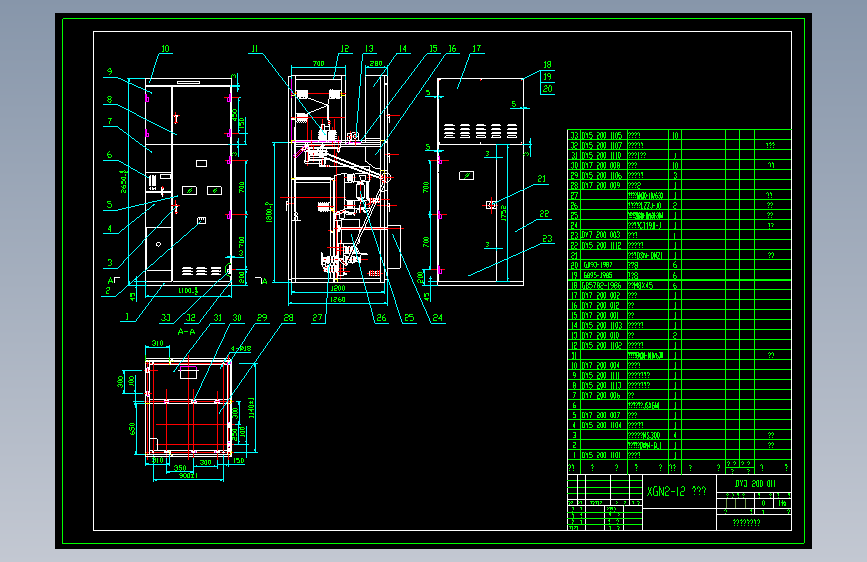Image resolution: width=867 pixels, height=562 pixels.
Task: Pick callout 24 below the section view
Action: pyautogui.click(x=438, y=318)
